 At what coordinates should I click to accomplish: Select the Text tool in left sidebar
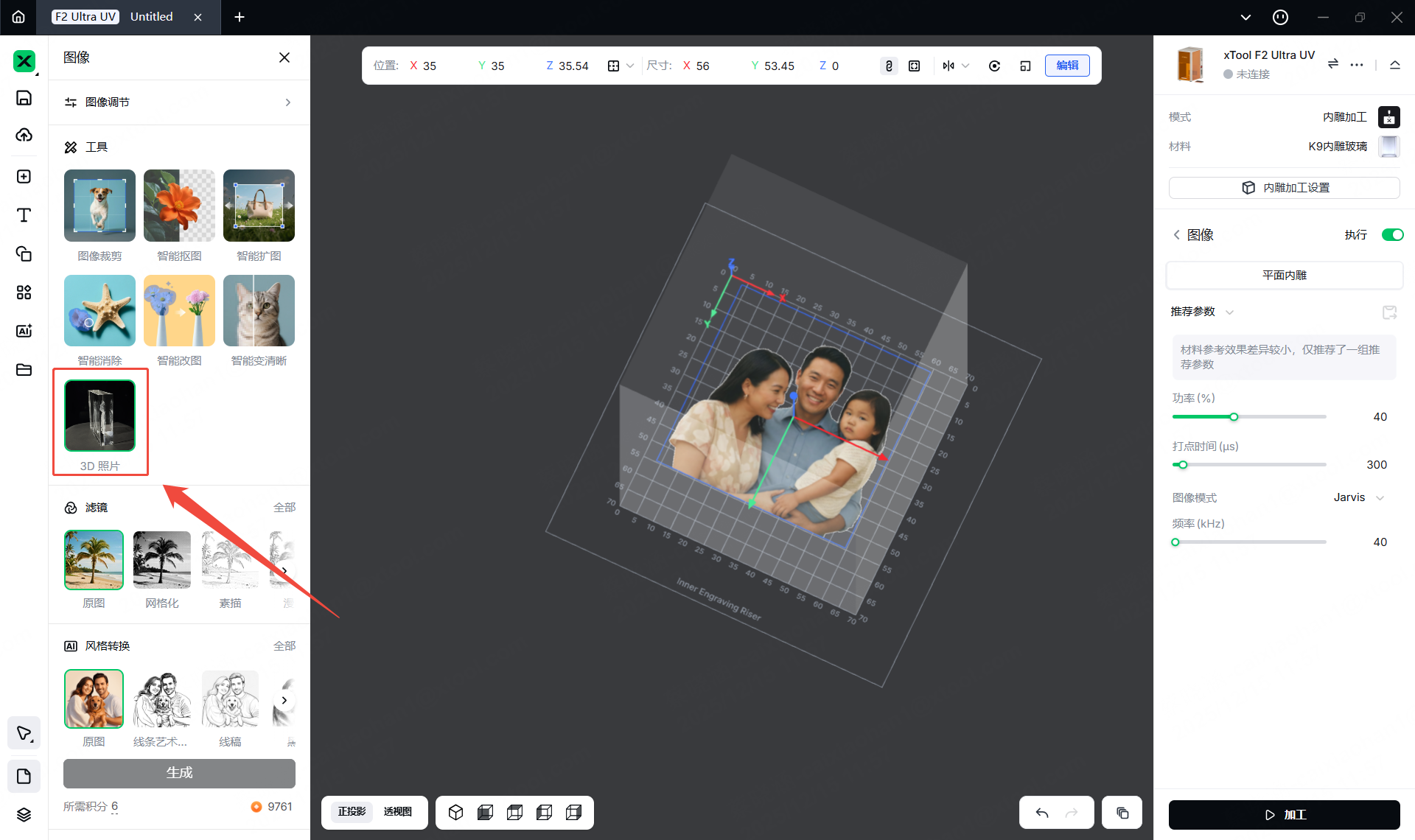coord(24,215)
